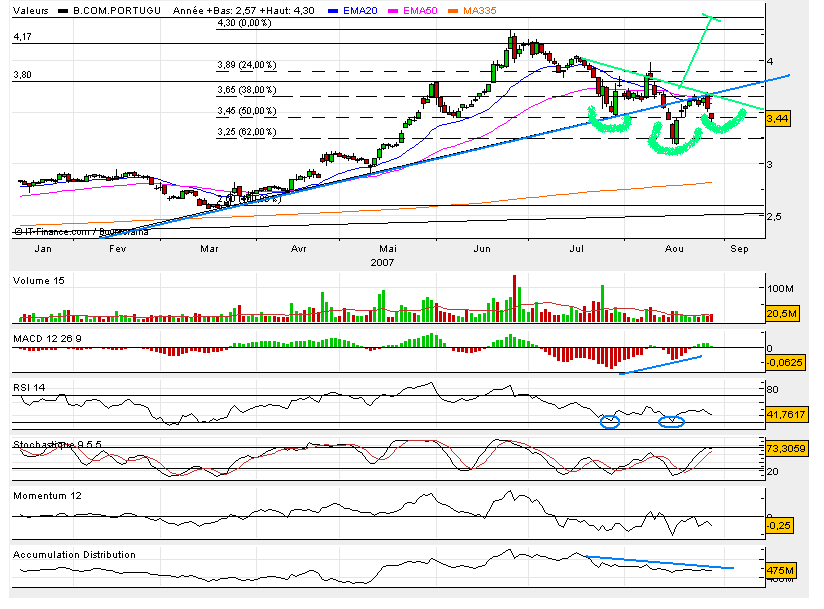Screen dimensions: 824x609
Task: Click the Mar month axis label
Action: 209,249
